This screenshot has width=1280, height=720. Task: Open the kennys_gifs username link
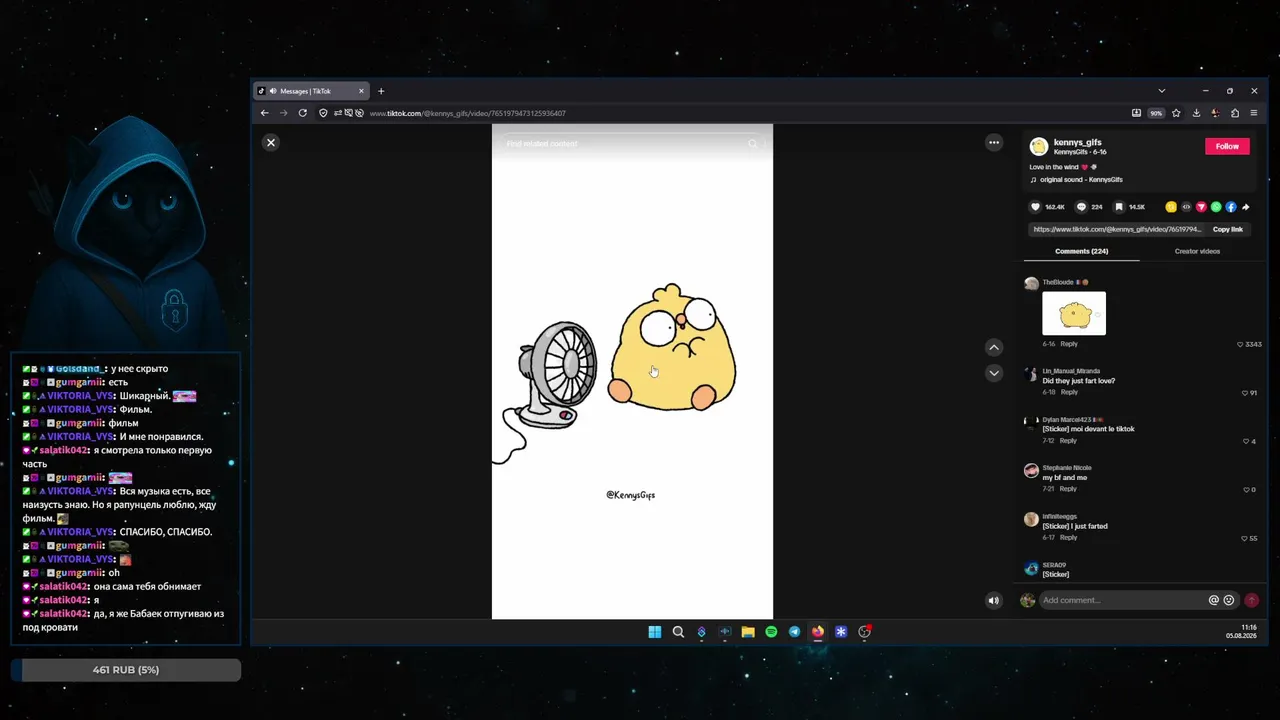tap(1078, 142)
